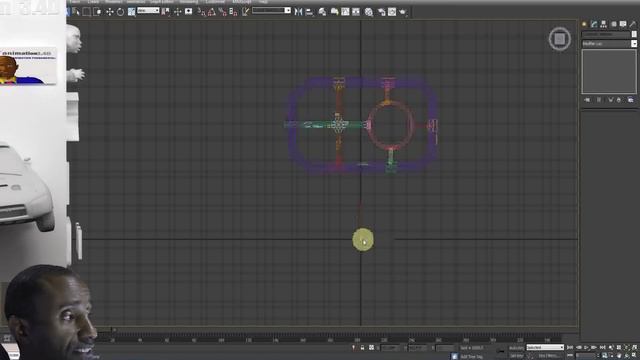640x360 pixels.
Task: Go to end of animation
Action: [602, 348]
